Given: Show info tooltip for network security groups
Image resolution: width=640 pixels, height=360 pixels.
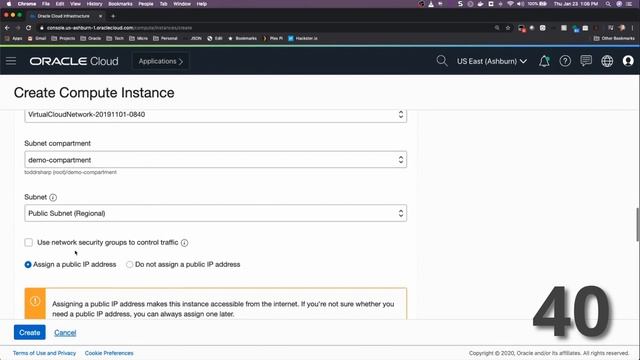Looking at the screenshot, I should pyautogui.click(x=184, y=243).
